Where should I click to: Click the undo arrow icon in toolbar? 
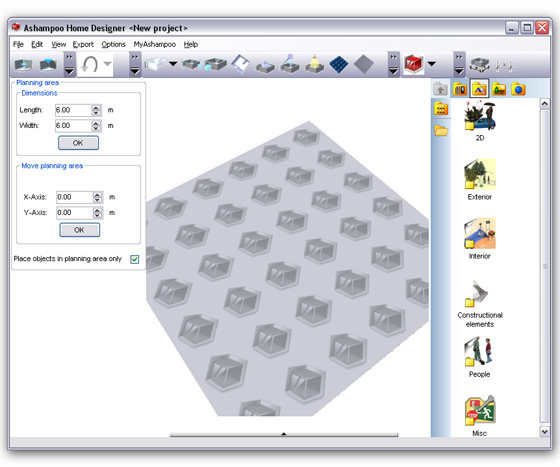89,65
